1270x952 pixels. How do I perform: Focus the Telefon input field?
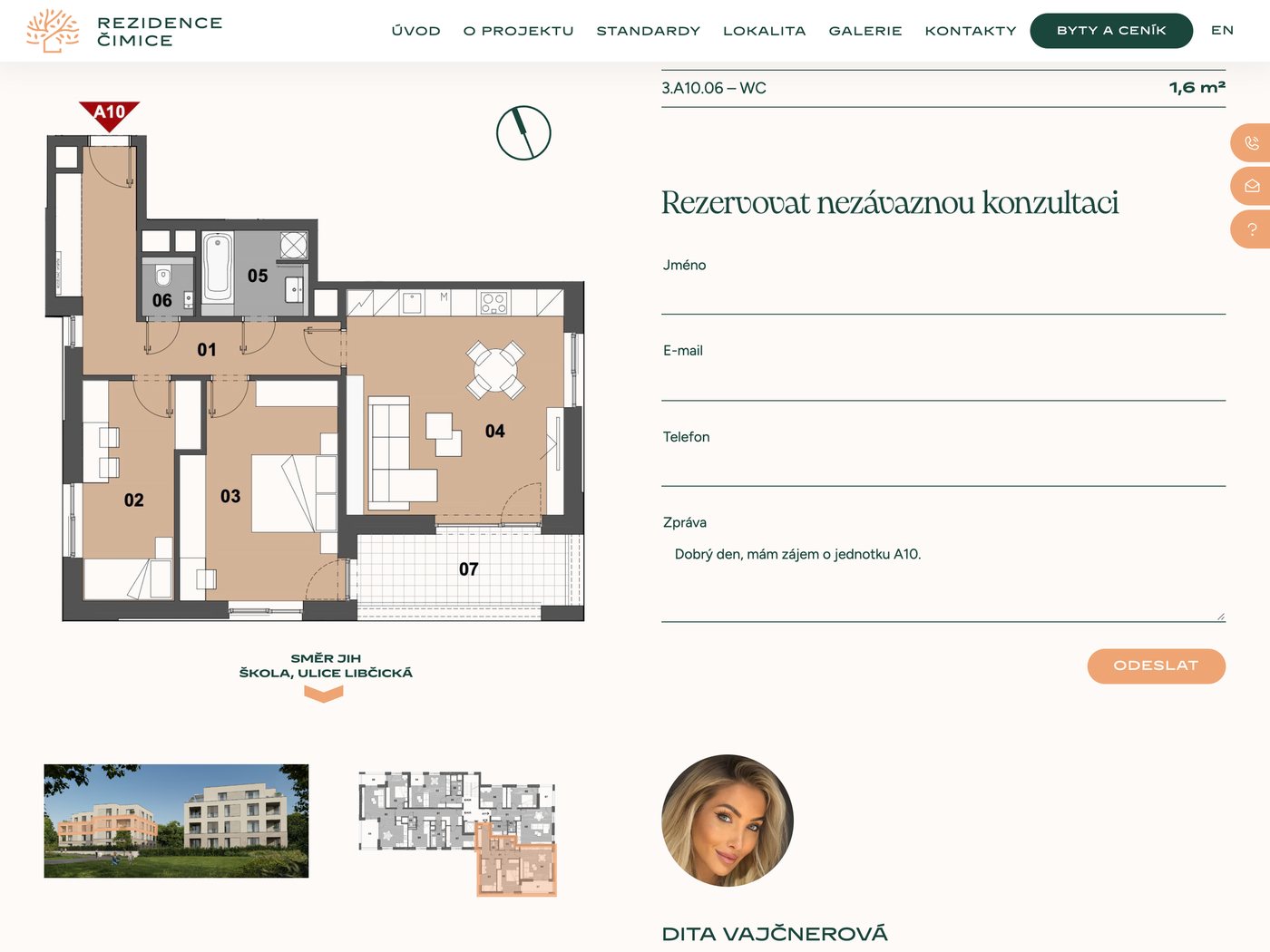(943, 468)
